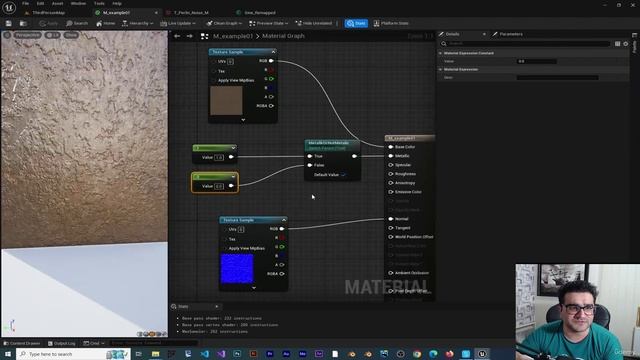Click the Base Color input pin
This screenshot has height=360, width=640.
(x=391, y=147)
